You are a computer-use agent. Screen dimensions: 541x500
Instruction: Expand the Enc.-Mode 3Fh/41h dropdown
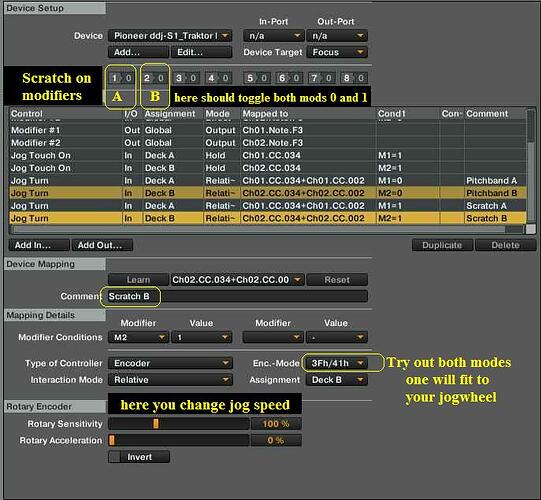336,363
